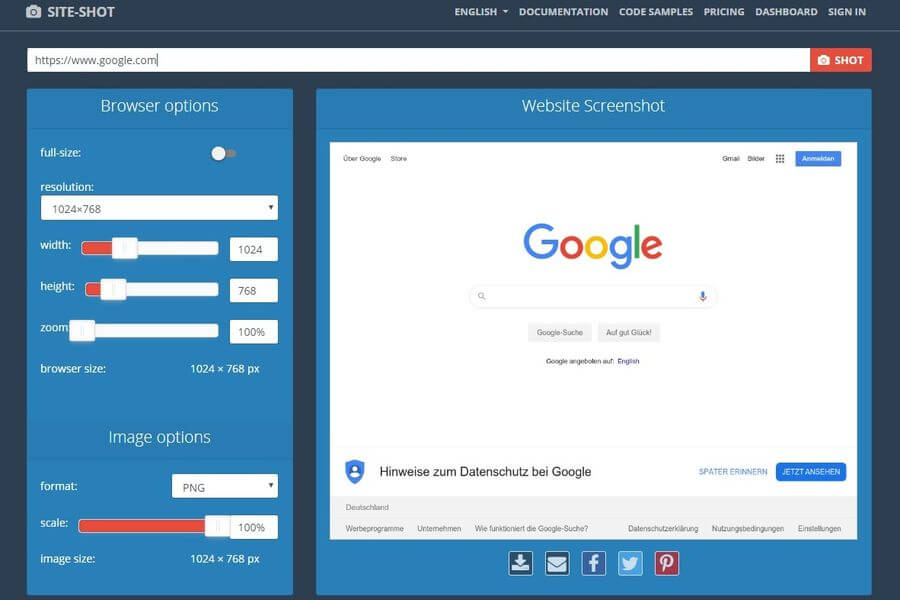Share screenshot on Twitter

point(630,563)
